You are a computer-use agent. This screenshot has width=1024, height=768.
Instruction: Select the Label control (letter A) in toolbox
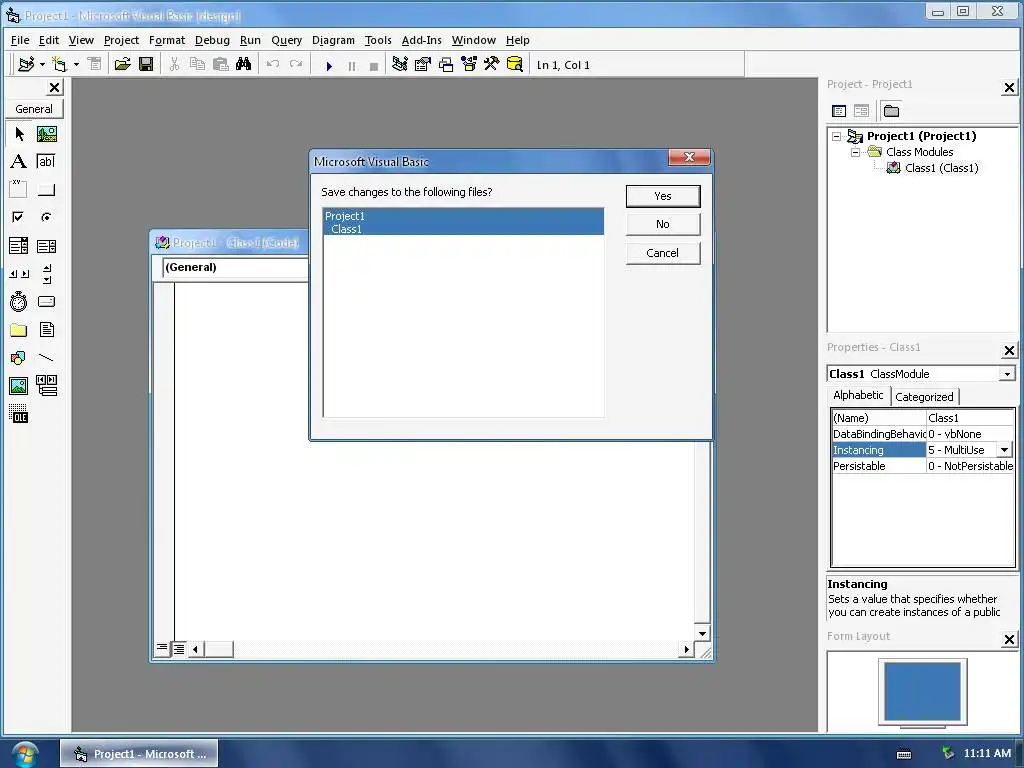click(19, 161)
